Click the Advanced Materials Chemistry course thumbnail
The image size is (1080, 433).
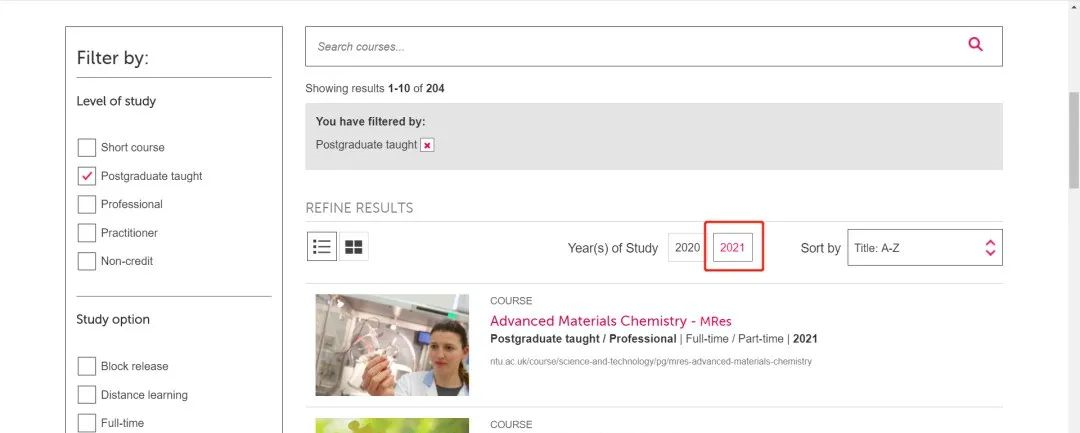392,345
